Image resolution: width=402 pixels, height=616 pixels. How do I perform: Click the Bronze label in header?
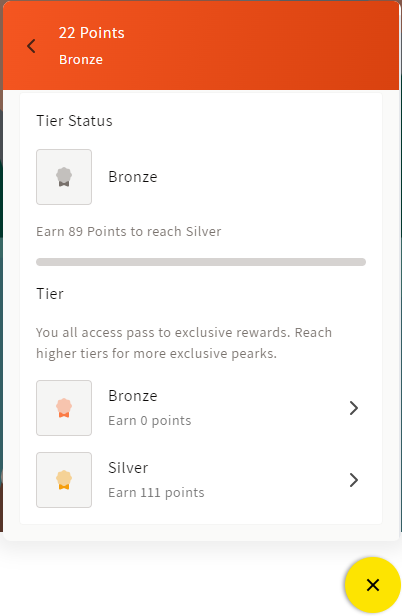click(81, 60)
